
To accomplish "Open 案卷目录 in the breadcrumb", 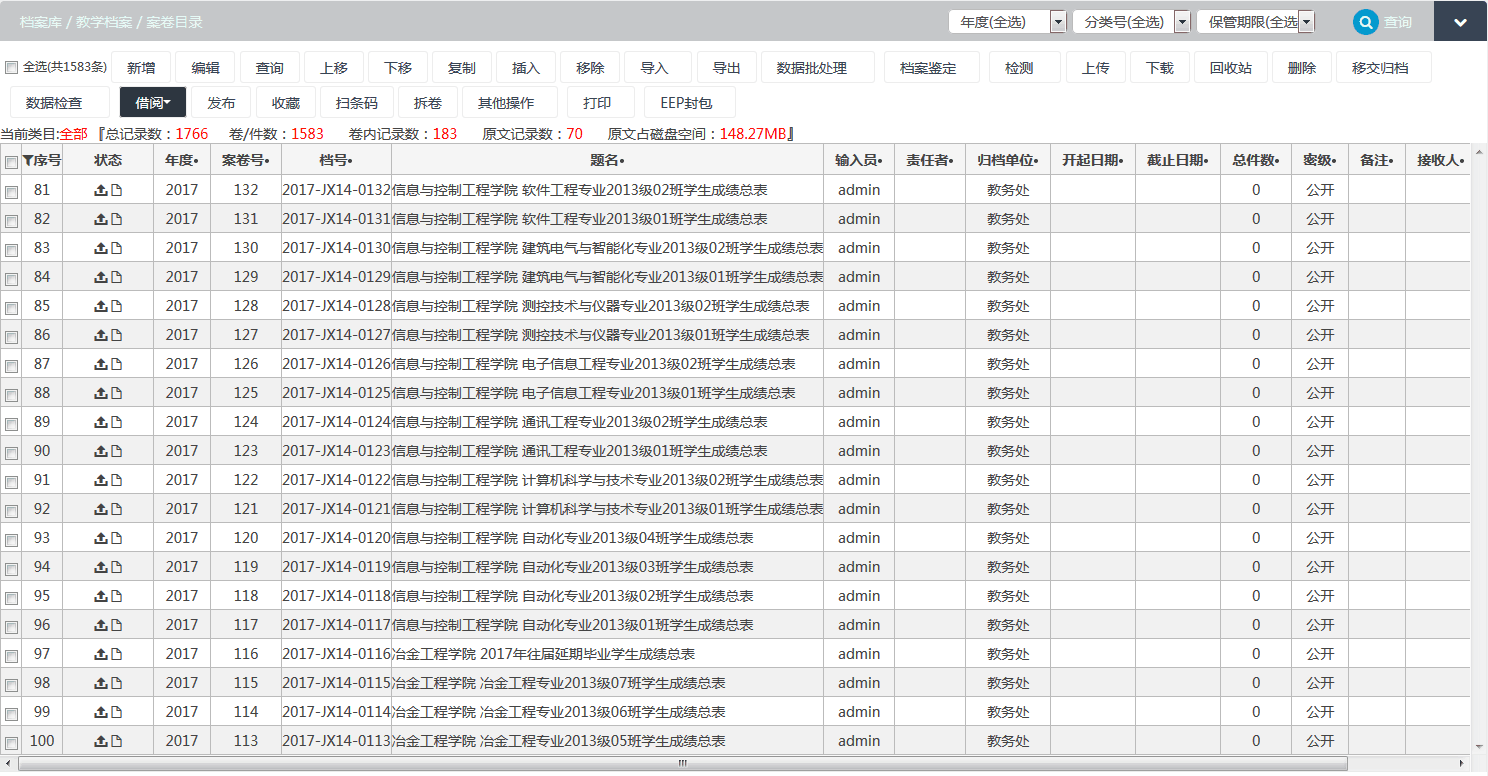I will pyautogui.click(x=174, y=22).
